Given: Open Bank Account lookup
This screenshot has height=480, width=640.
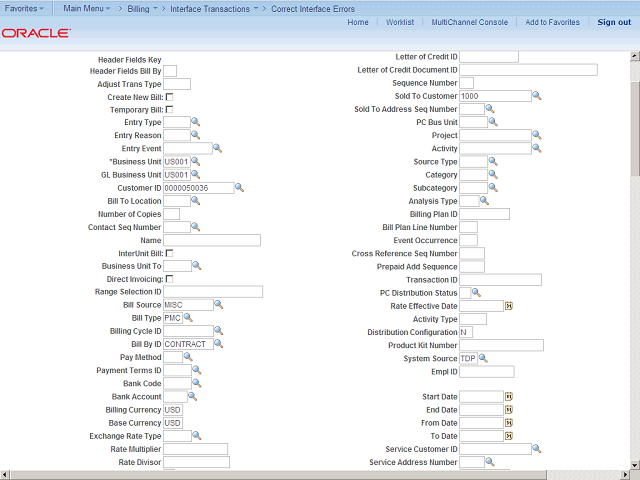Looking at the screenshot, I should tap(192, 396).
